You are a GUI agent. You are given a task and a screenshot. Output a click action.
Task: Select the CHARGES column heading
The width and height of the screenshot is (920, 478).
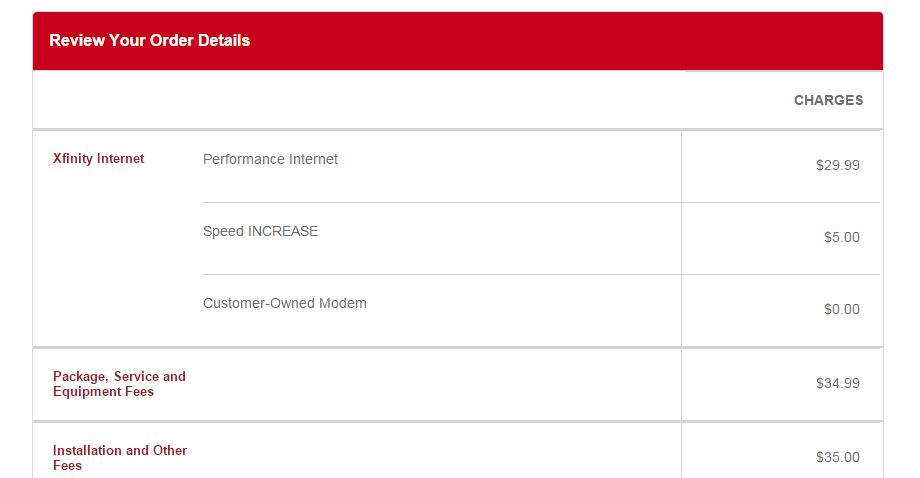click(828, 100)
